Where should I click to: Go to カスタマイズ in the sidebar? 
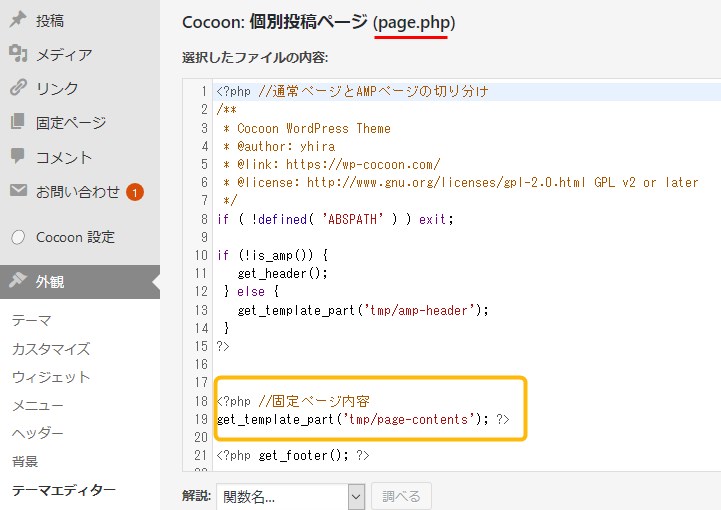click(50, 349)
